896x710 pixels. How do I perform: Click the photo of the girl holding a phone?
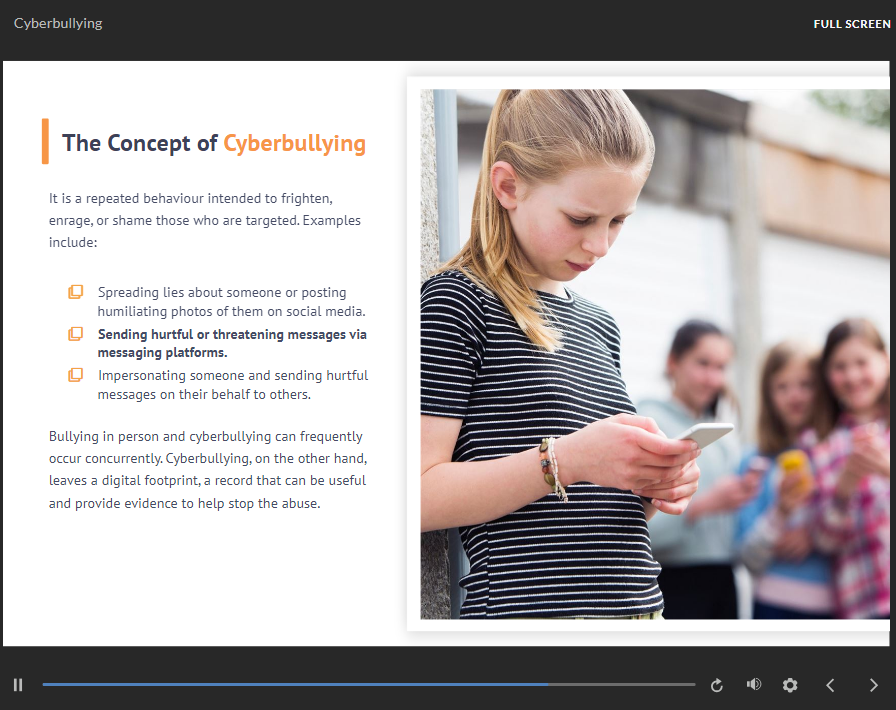click(x=655, y=354)
